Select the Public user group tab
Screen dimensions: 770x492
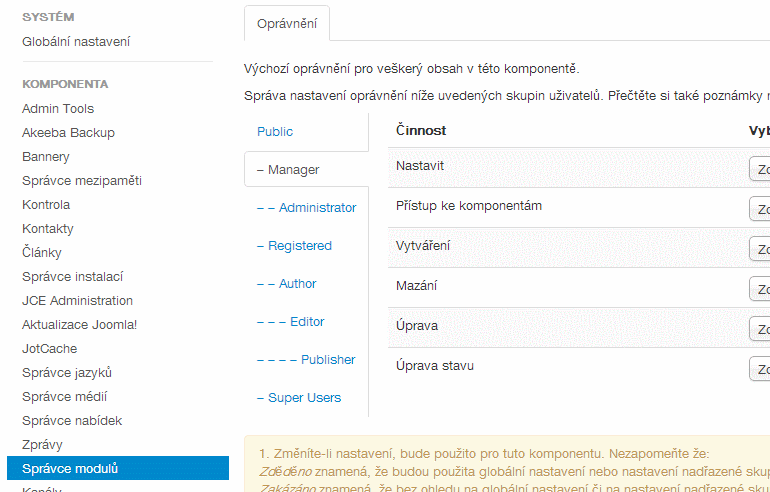pyautogui.click(x=275, y=132)
